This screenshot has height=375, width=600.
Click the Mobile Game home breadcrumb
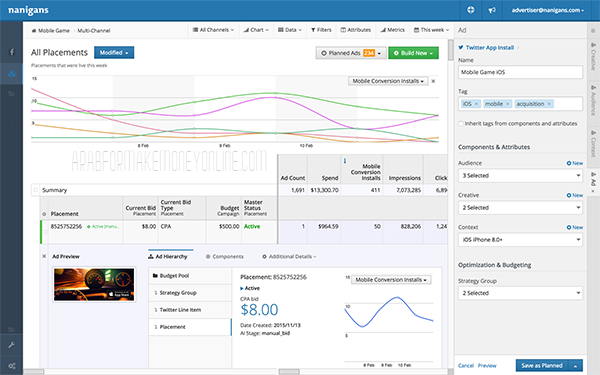51,31
